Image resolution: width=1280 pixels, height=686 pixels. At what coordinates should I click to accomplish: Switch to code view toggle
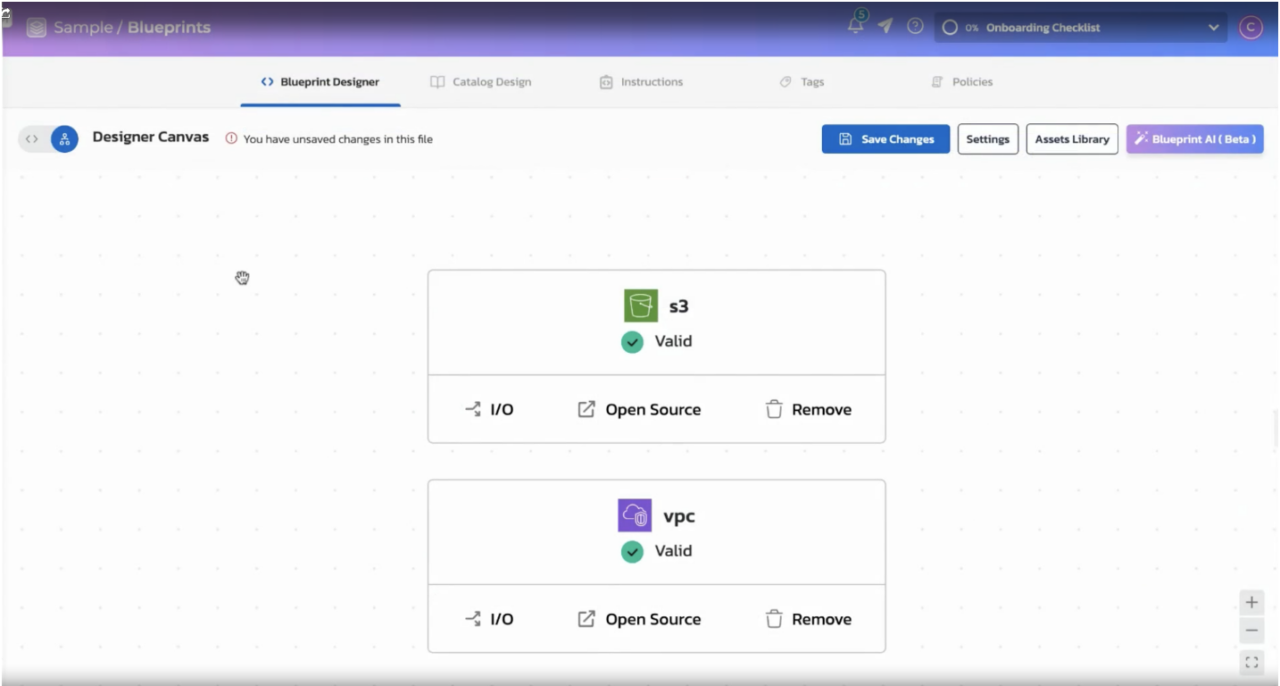tap(32, 139)
